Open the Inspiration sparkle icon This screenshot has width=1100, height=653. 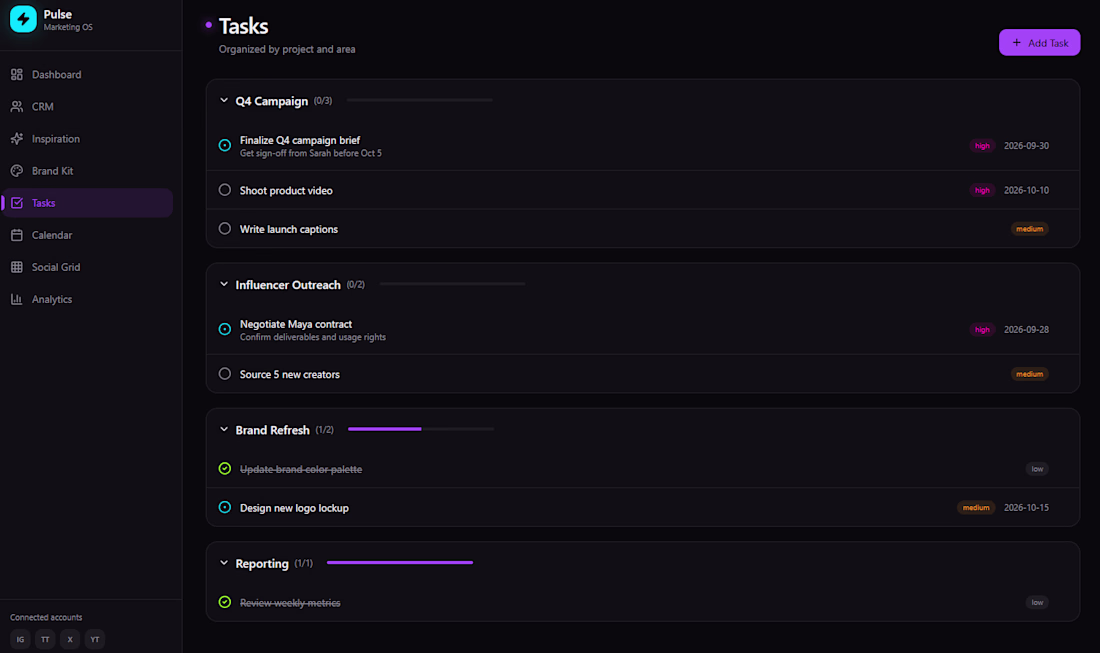17,139
